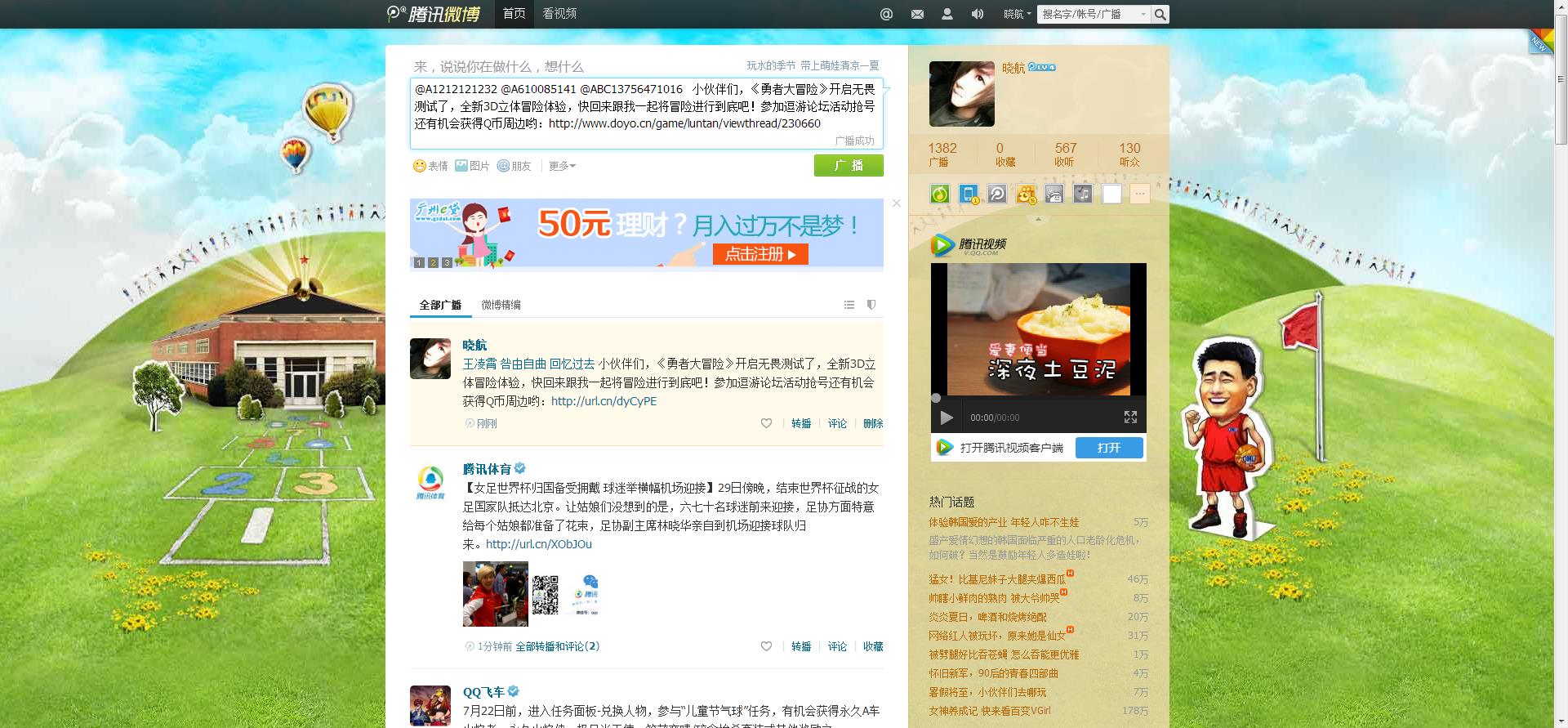Open the gray heart music app icon

click(1083, 194)
